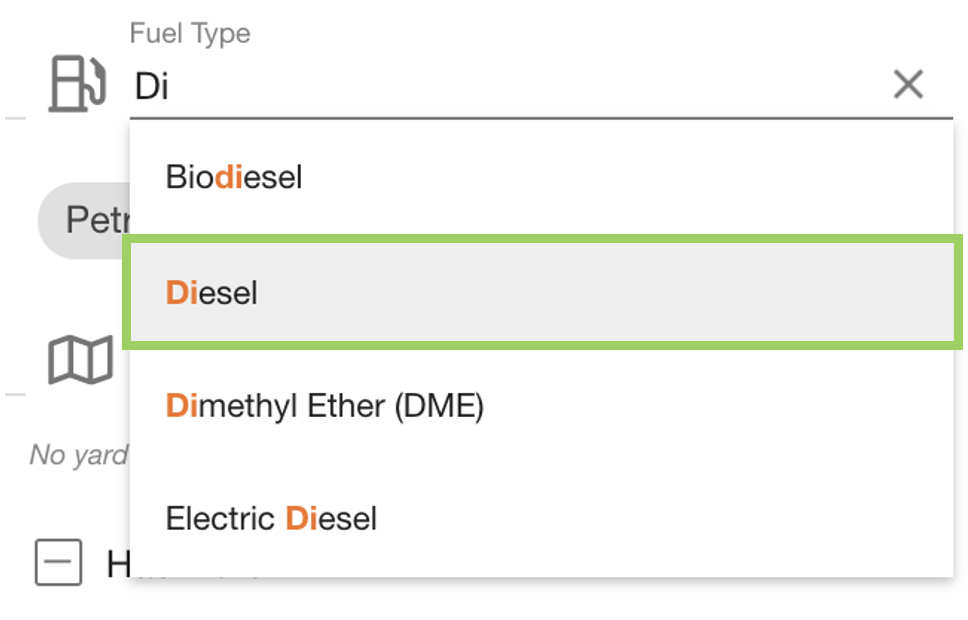The width and height of the screenshot is (968, 620).
Task: Click the orange Di in Dimethyl Ether
Action: [183, 406]
